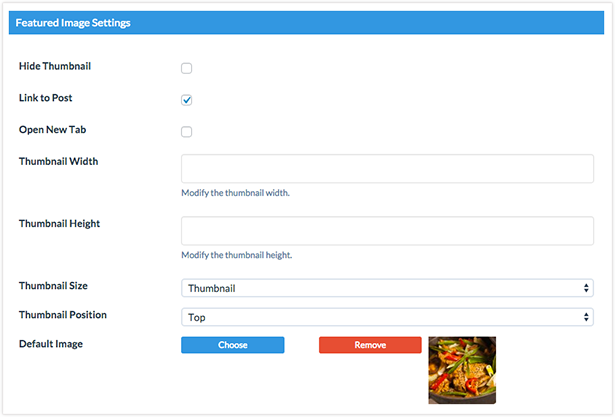The height and width of the screenshot is (417, 615).
Task: Focus the Thumbnail Height input field
Action: pyautogui.click(x=387, y=231)
